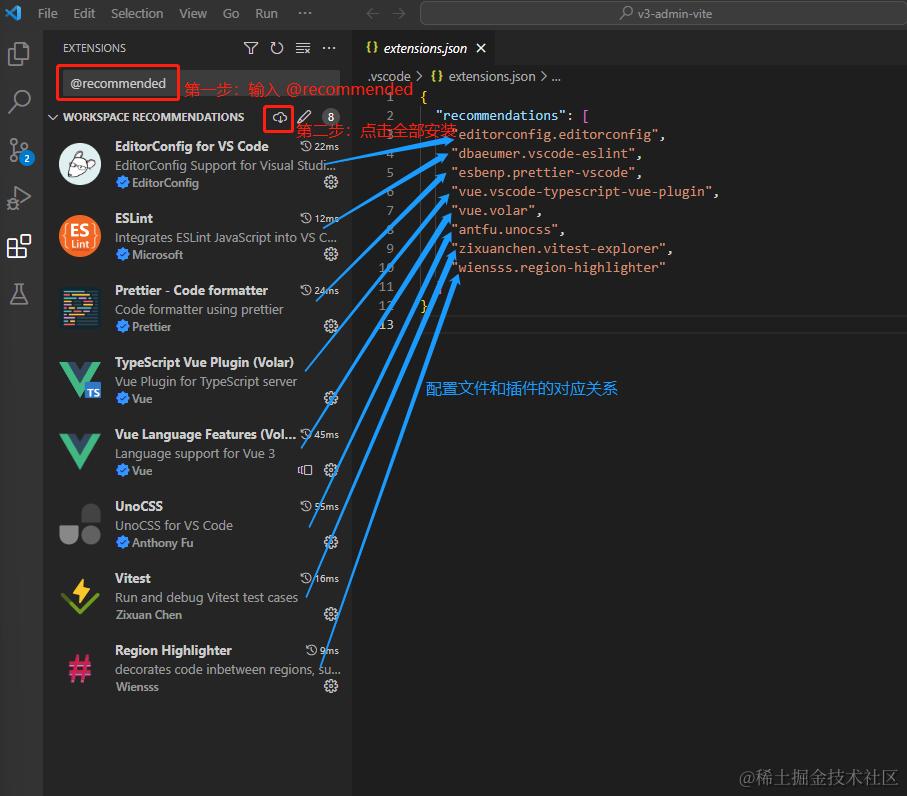Click line number 13 in editor gutter
Image resolution: width=907 pixels, height=796 pixels.
point(387,325)
